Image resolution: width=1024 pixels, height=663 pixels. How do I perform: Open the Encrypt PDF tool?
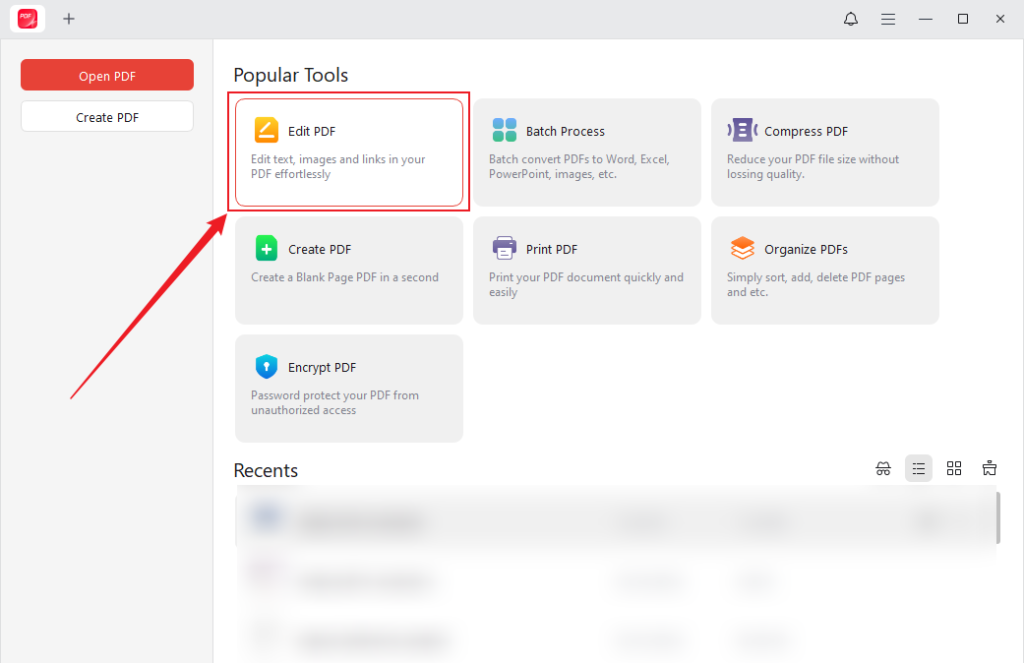click(348, 388)
